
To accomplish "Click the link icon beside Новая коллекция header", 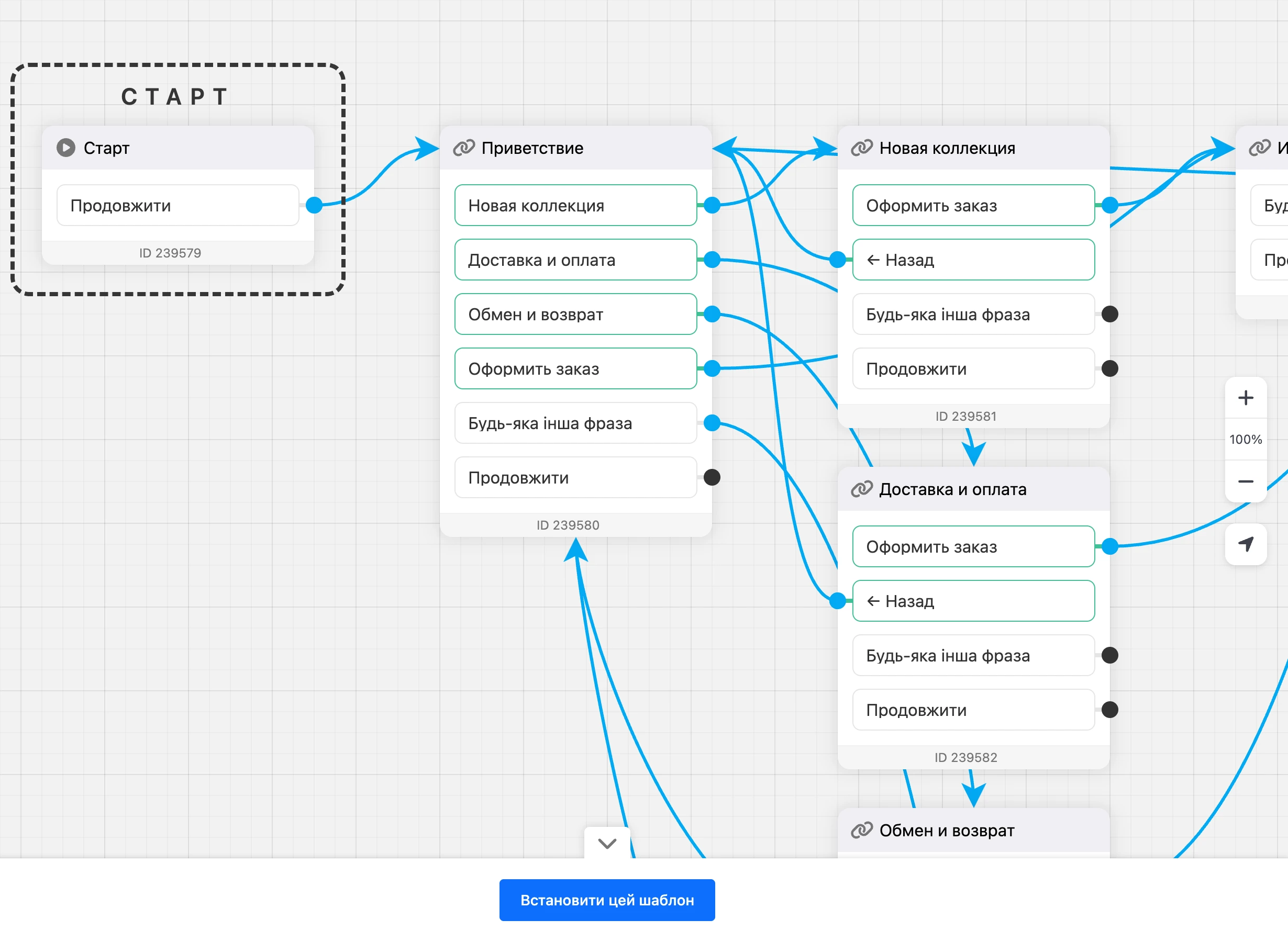I will (x=861, y=148).
